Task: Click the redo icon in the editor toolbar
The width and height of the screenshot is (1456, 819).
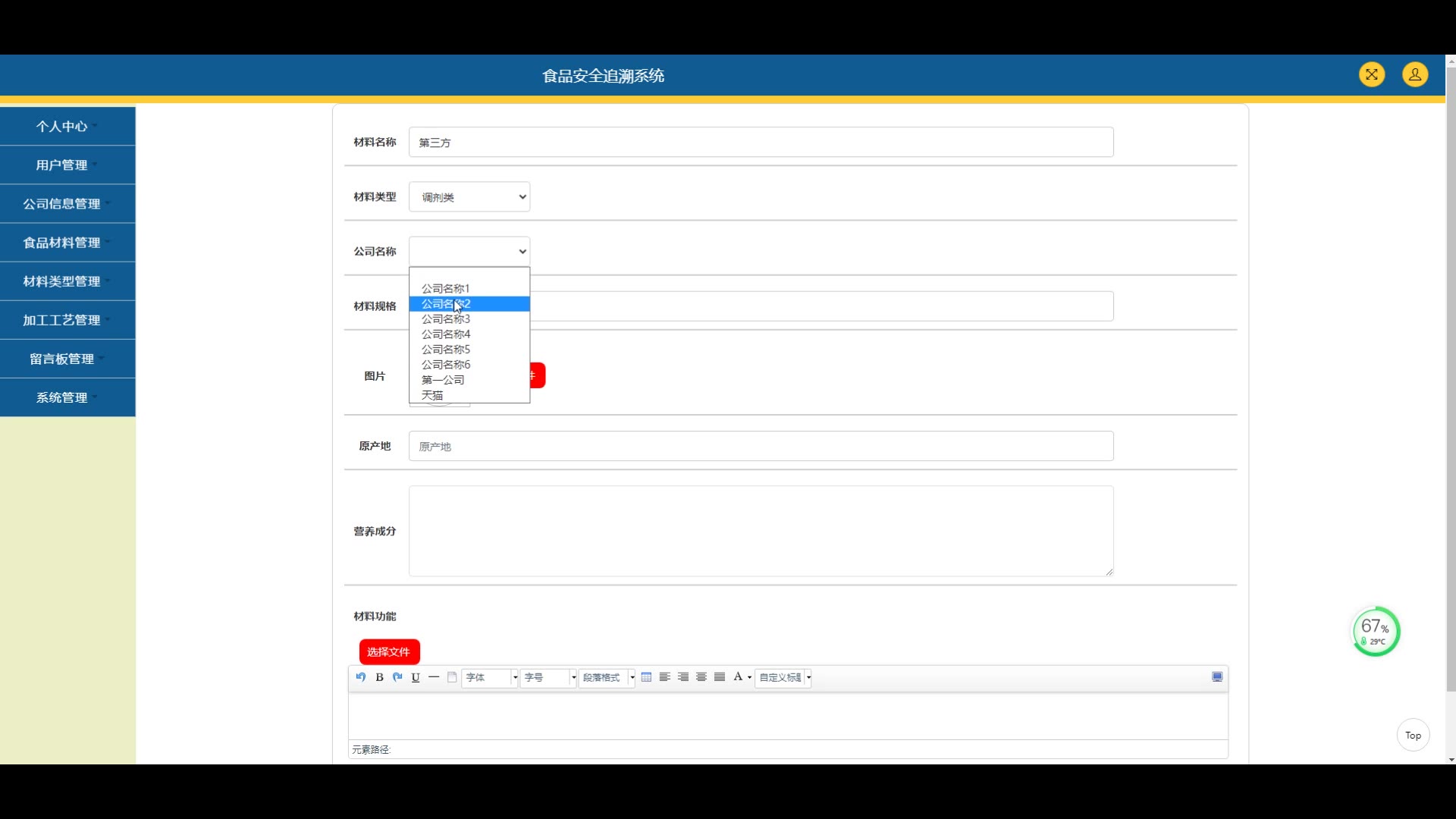Action: 397,677
